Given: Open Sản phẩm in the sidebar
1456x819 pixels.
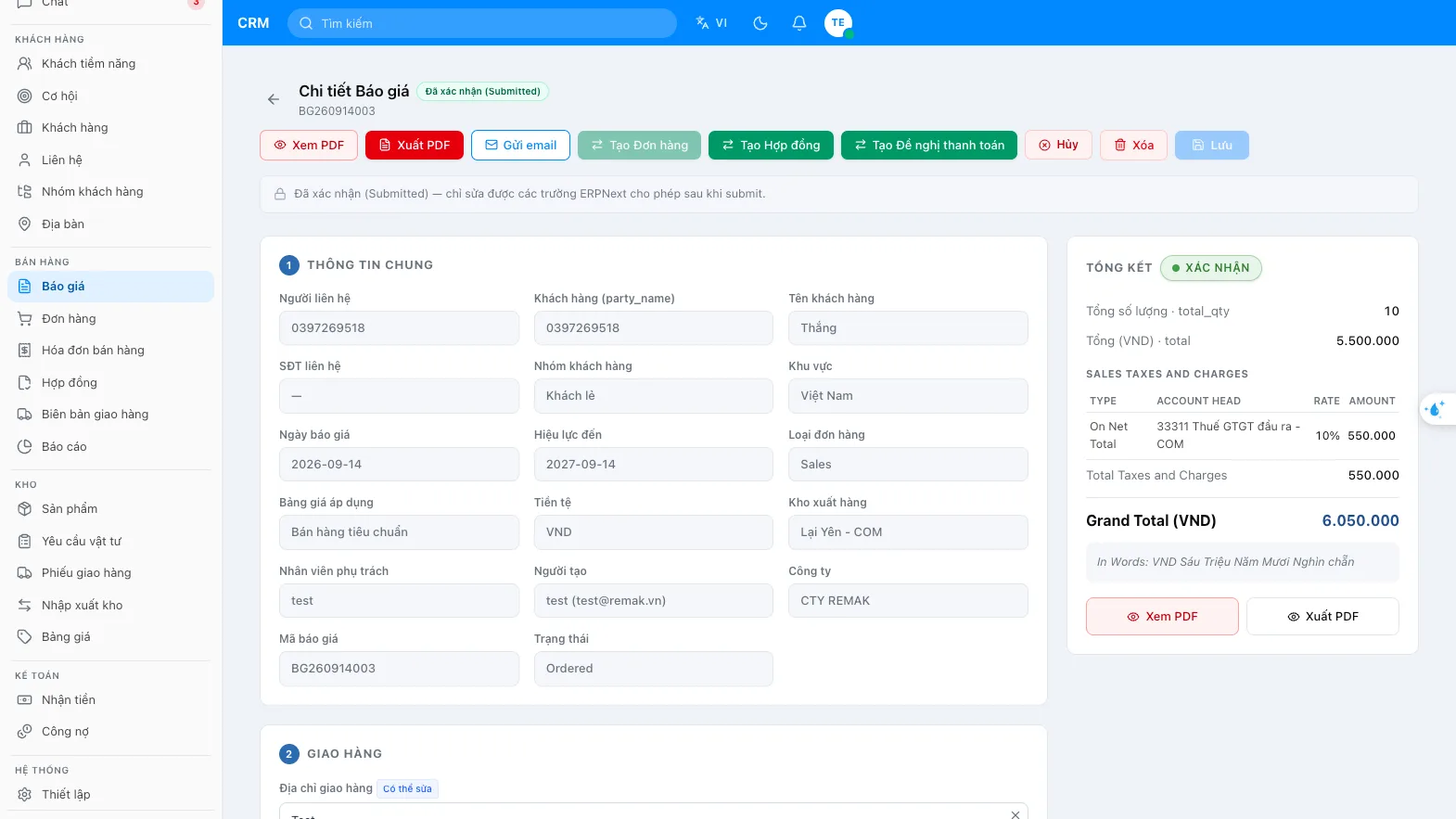Looking at the screenshot, I should pos(110,509).
